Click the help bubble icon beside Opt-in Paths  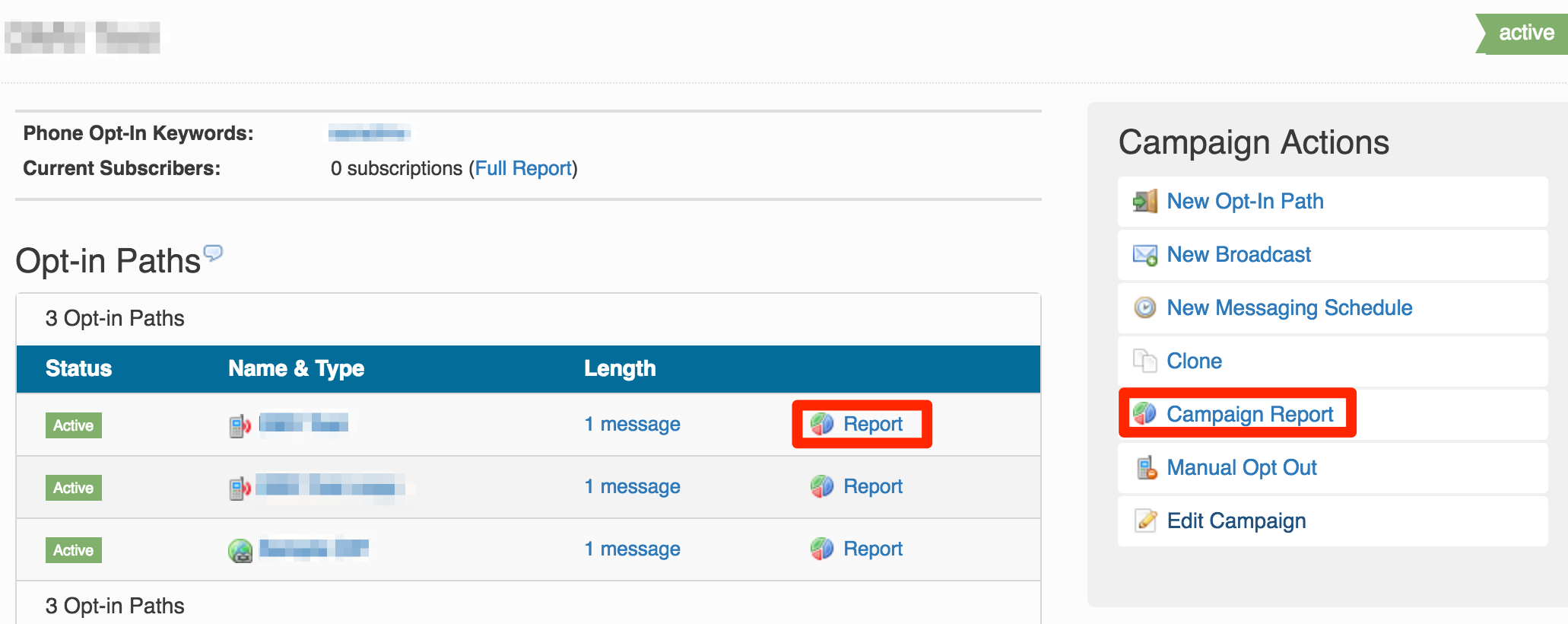(x=214, y=253)
